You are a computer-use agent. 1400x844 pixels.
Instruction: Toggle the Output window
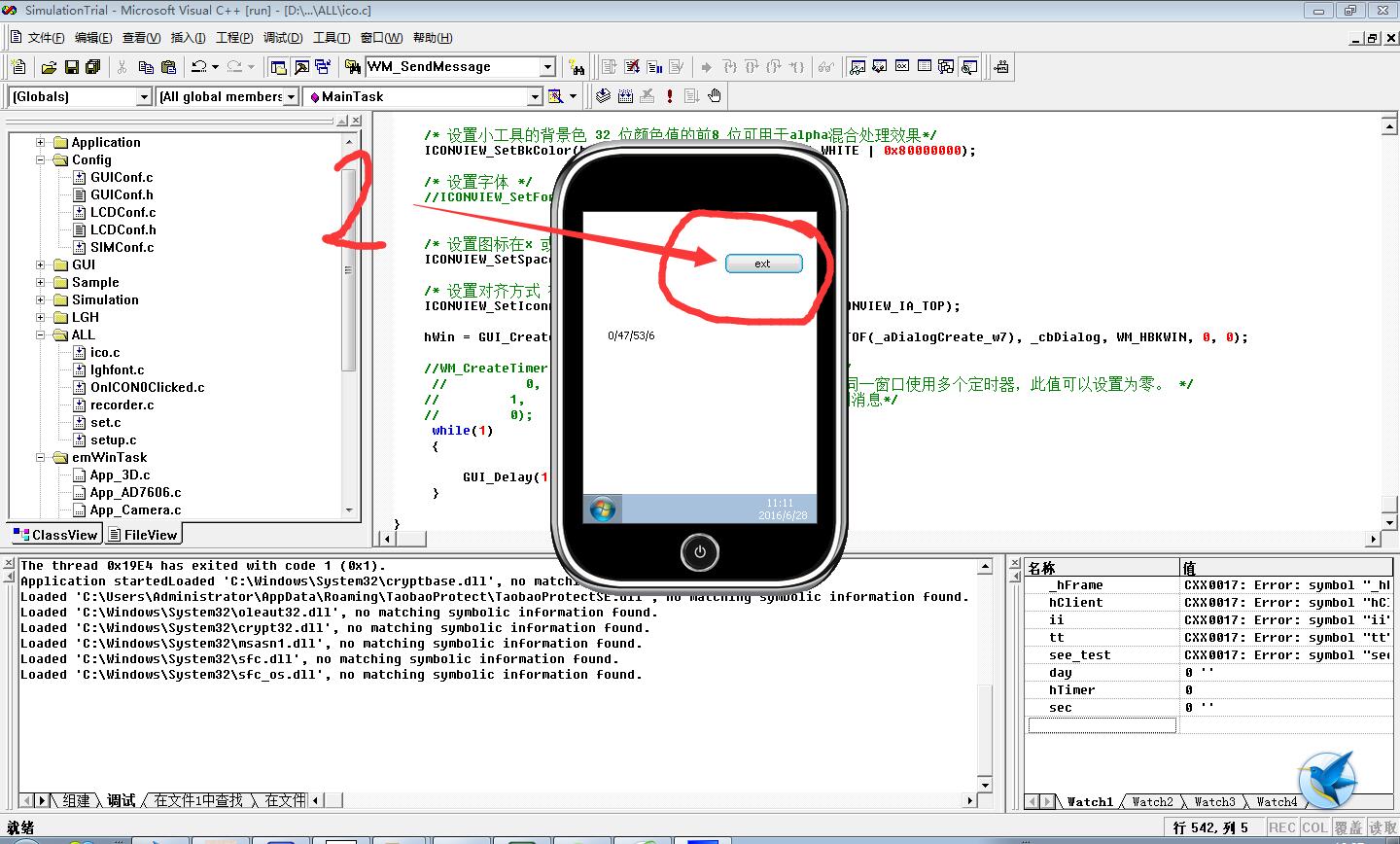(301, 67)
